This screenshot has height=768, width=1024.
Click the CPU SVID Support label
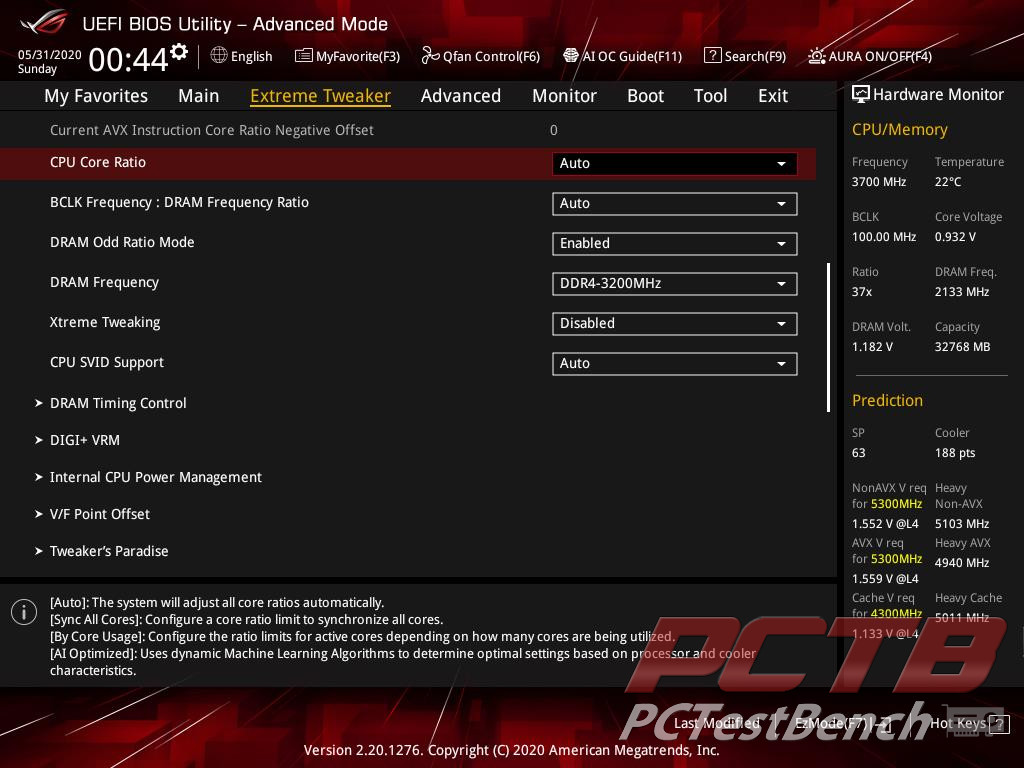click(x=107, y=362)
